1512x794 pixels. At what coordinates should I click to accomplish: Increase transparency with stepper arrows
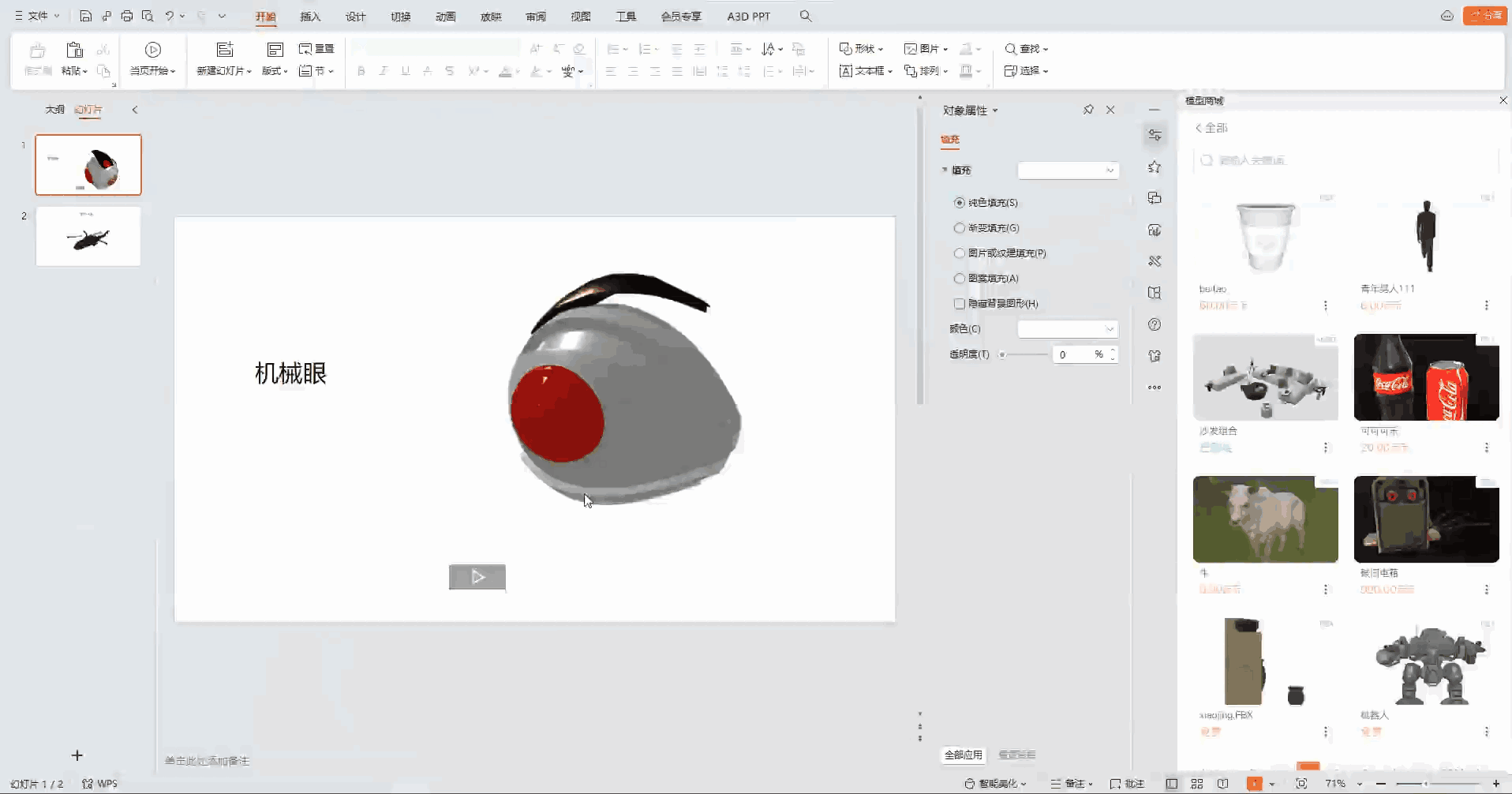1113,350
